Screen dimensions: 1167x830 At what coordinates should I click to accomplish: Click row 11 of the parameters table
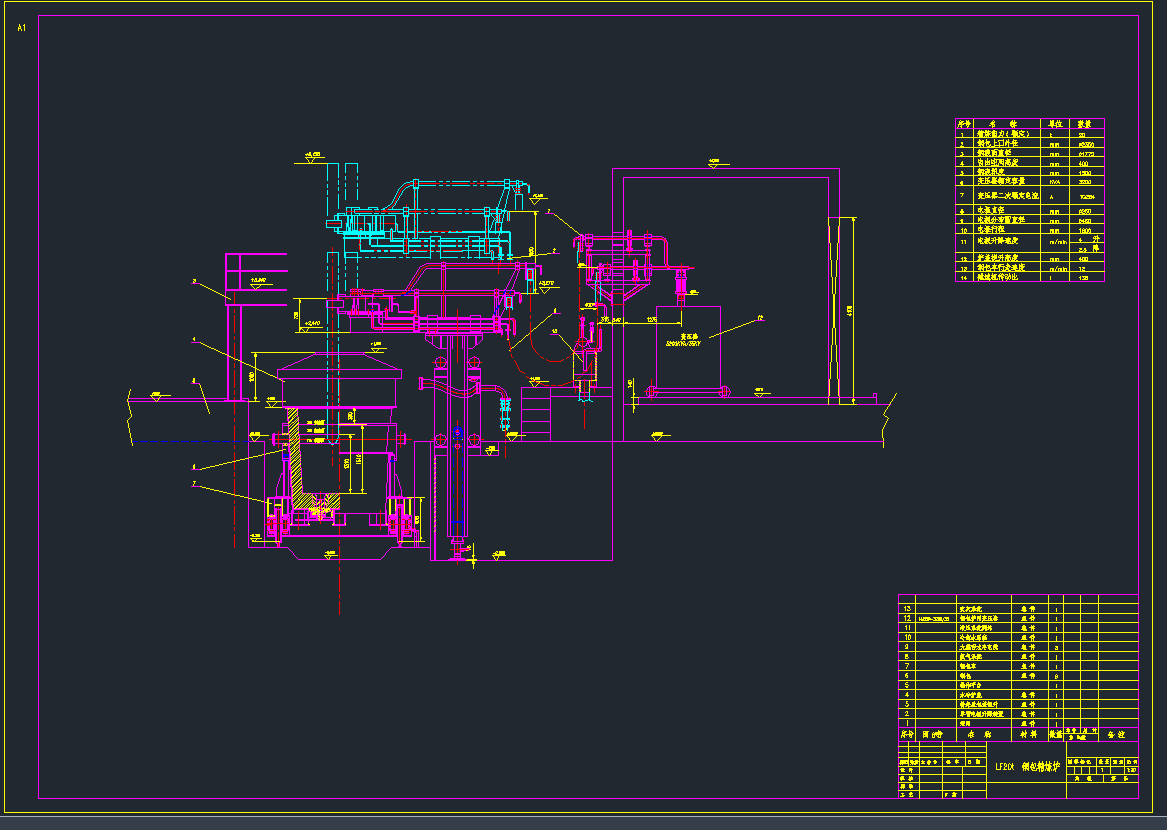point(1029,241)
